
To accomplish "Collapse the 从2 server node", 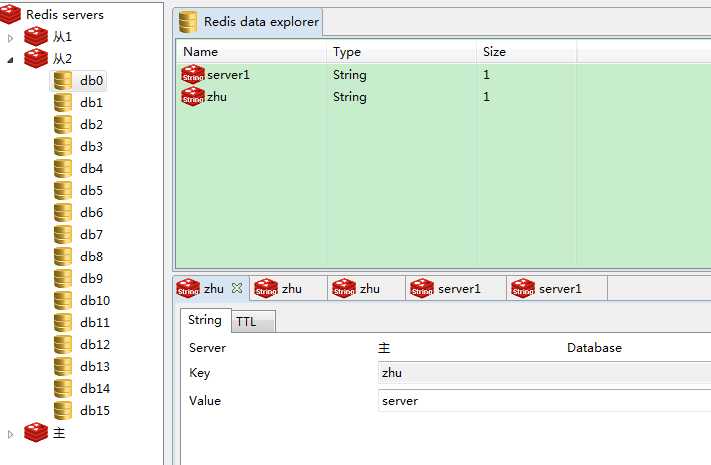I will (10, 60).
